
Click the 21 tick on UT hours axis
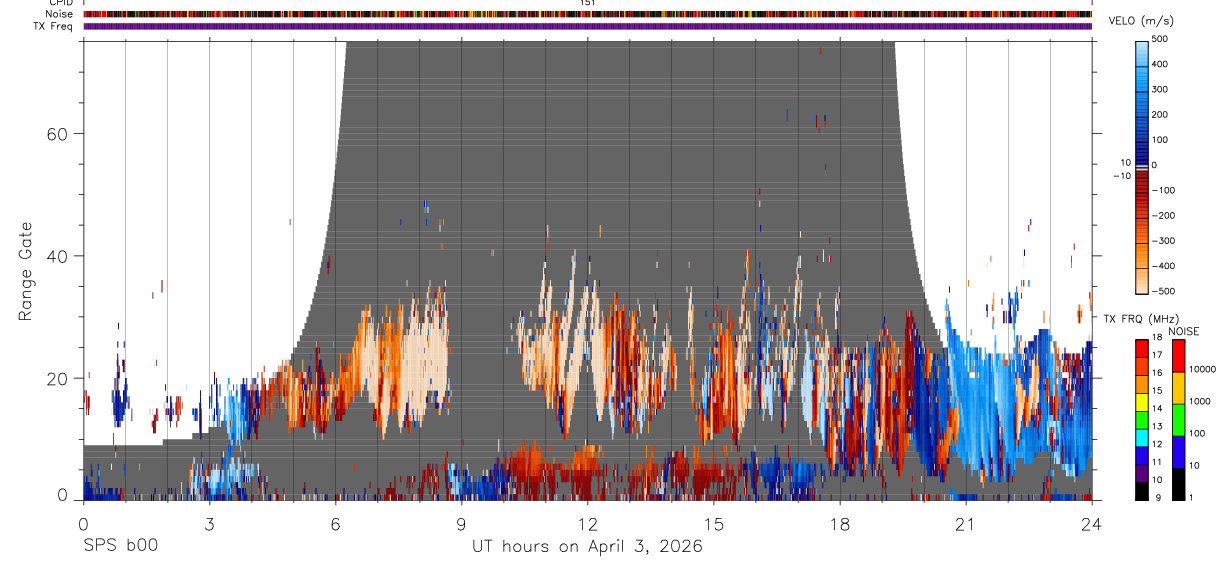coord(965,523)
